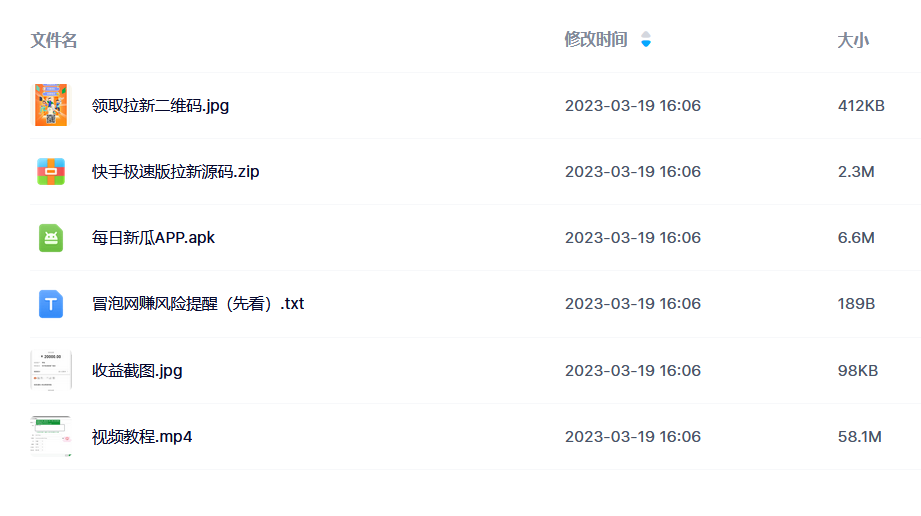Open the orange poster thumbnail of 领取拉新二维码.jpg

coord(51,105)
